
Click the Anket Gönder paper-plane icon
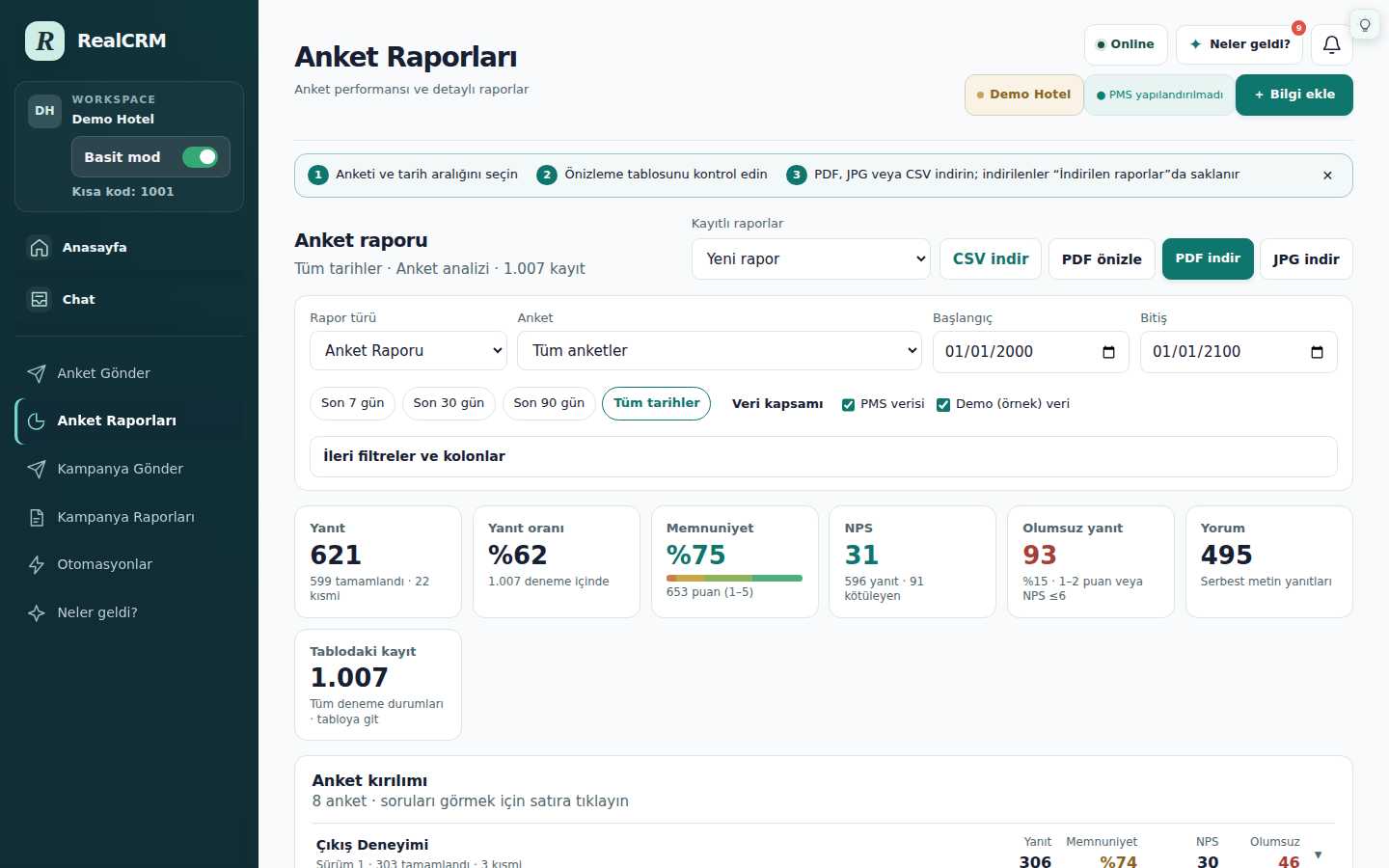pyautogui.click(x=37, y=373)
